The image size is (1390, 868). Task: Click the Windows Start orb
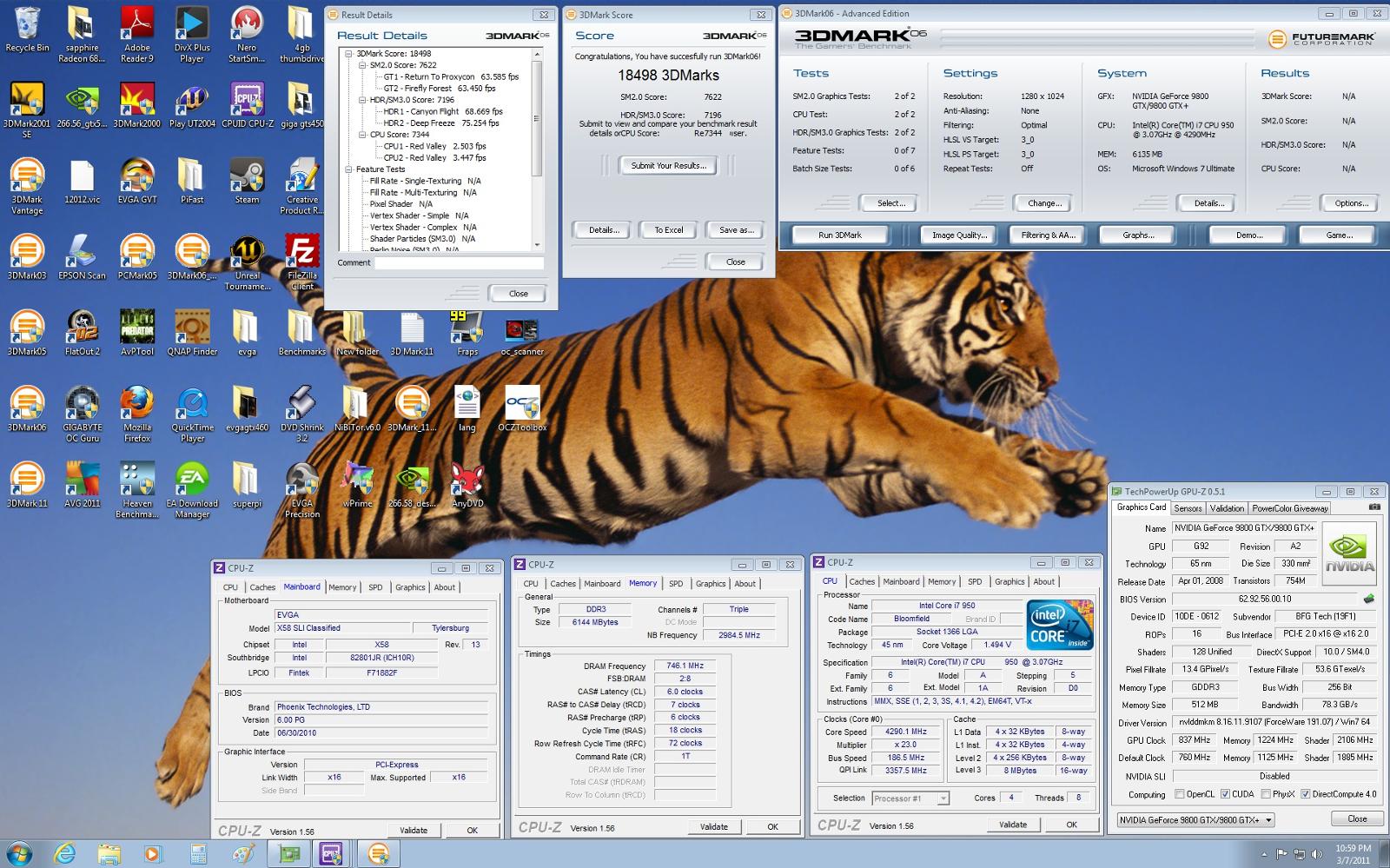pos(19,853)
